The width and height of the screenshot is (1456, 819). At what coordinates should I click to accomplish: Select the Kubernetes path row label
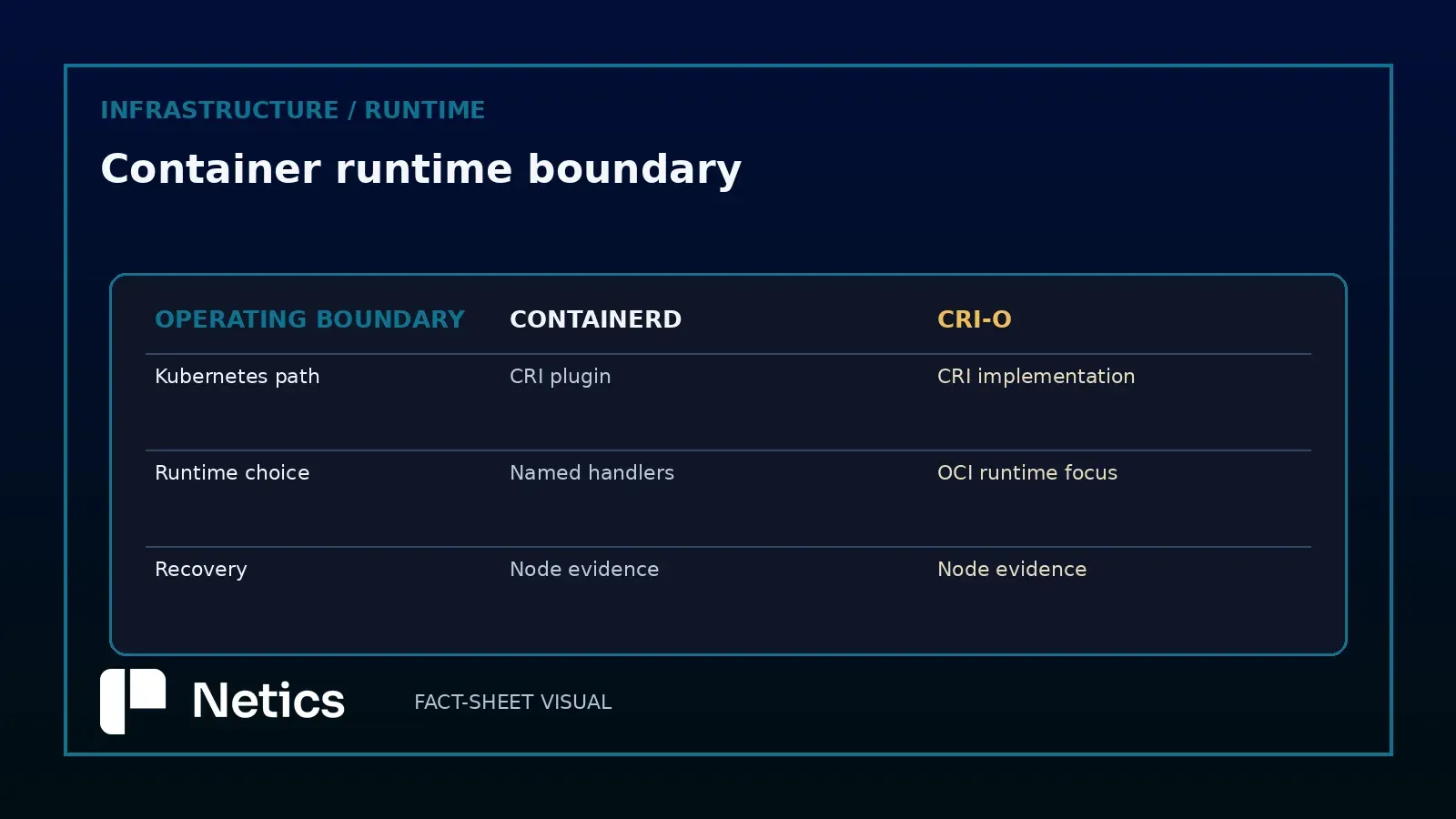click(x=237, y=377)
